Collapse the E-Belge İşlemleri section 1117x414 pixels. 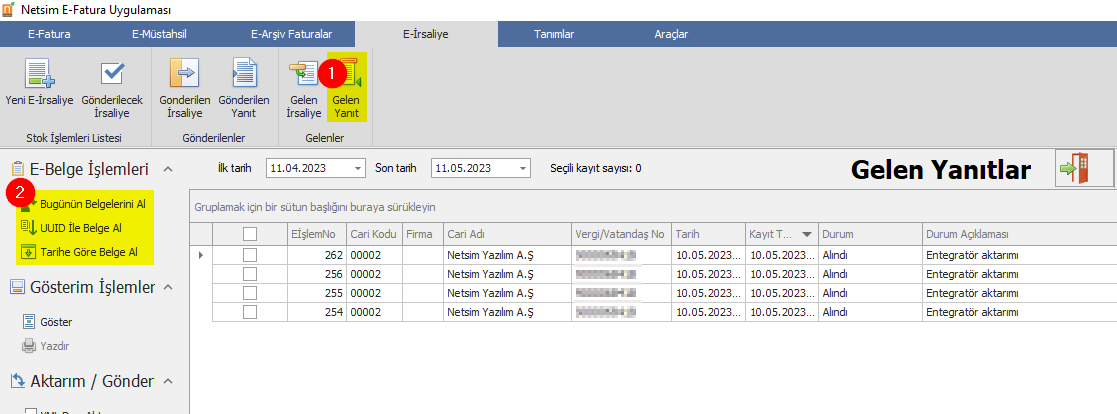168,170
